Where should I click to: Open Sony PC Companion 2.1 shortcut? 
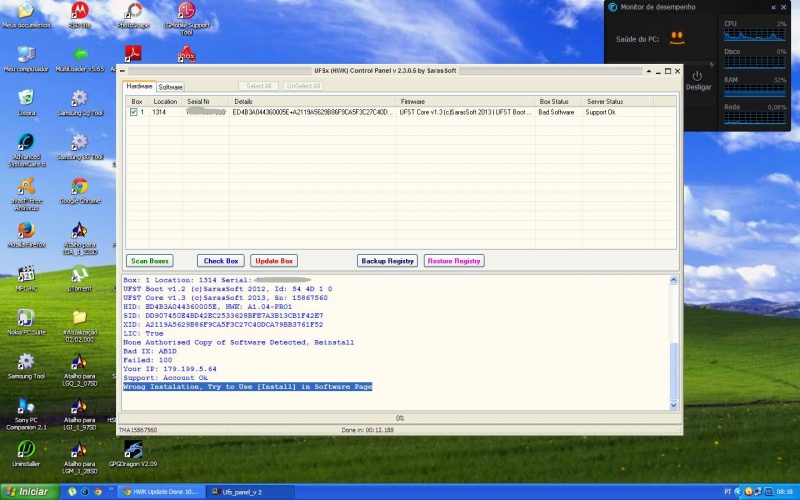(26, 413)
